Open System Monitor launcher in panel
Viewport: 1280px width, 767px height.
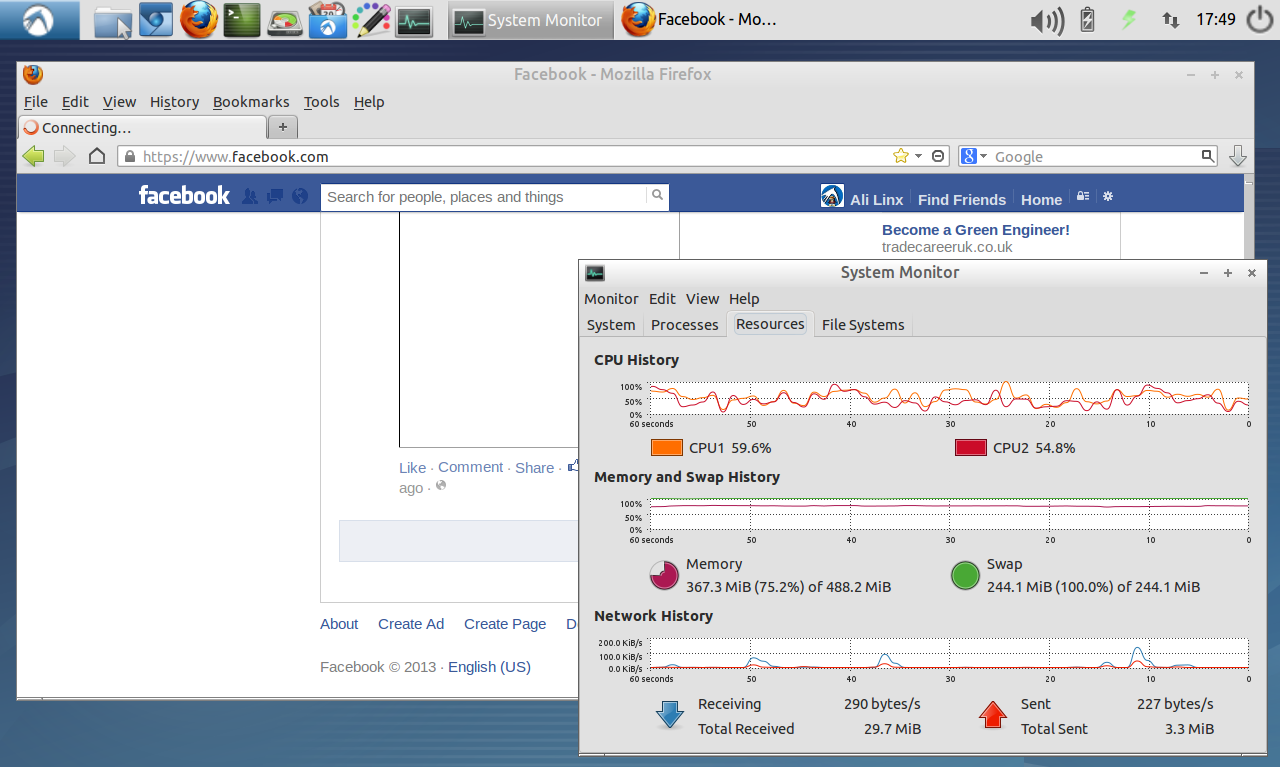413,20
